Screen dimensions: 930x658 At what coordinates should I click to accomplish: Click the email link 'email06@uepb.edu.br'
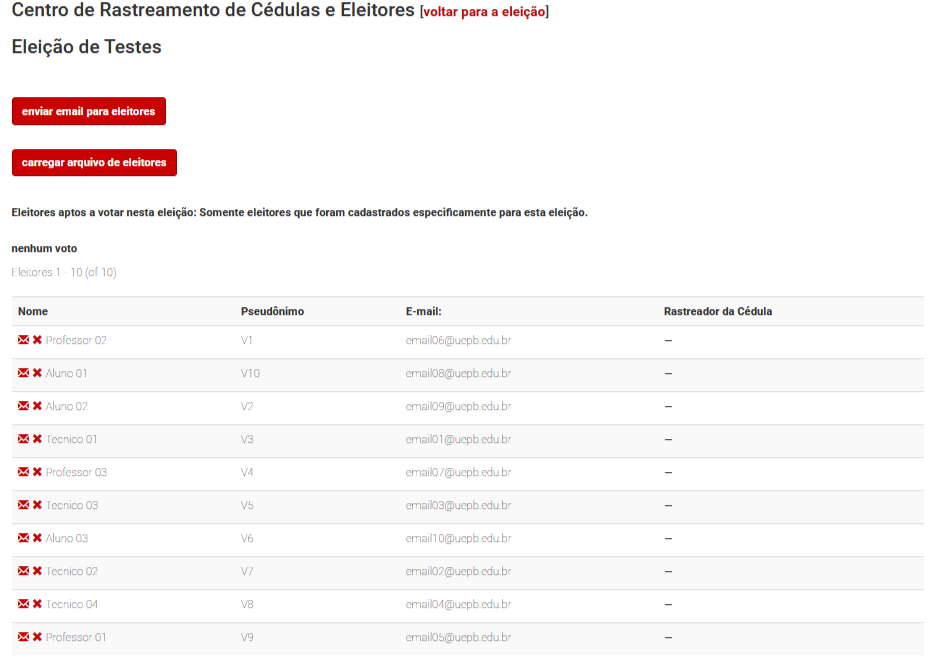pyautogui.click(x=457, y=340)
